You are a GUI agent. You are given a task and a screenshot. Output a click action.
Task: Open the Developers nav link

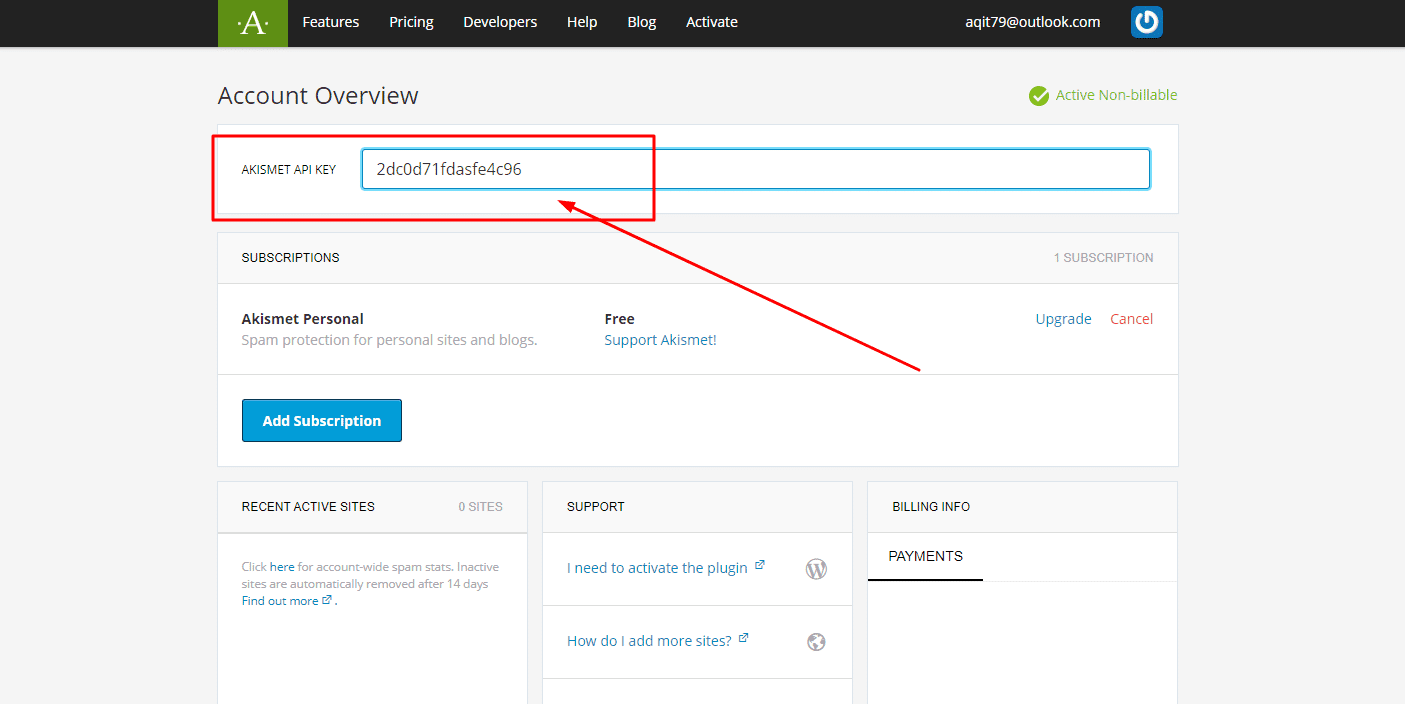[x=500, y=22]
